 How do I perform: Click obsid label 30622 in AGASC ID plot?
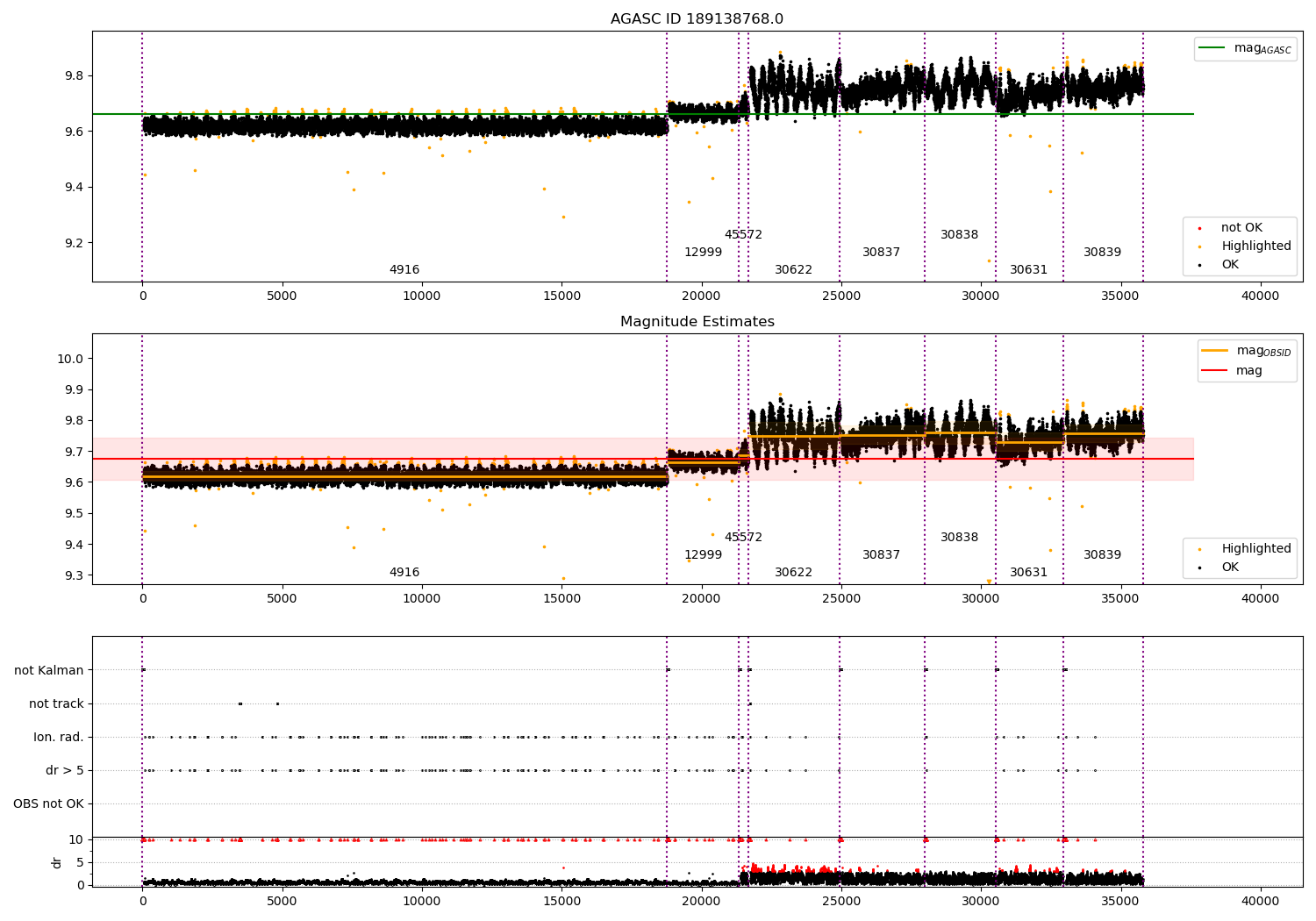click(x=794, y=270)
